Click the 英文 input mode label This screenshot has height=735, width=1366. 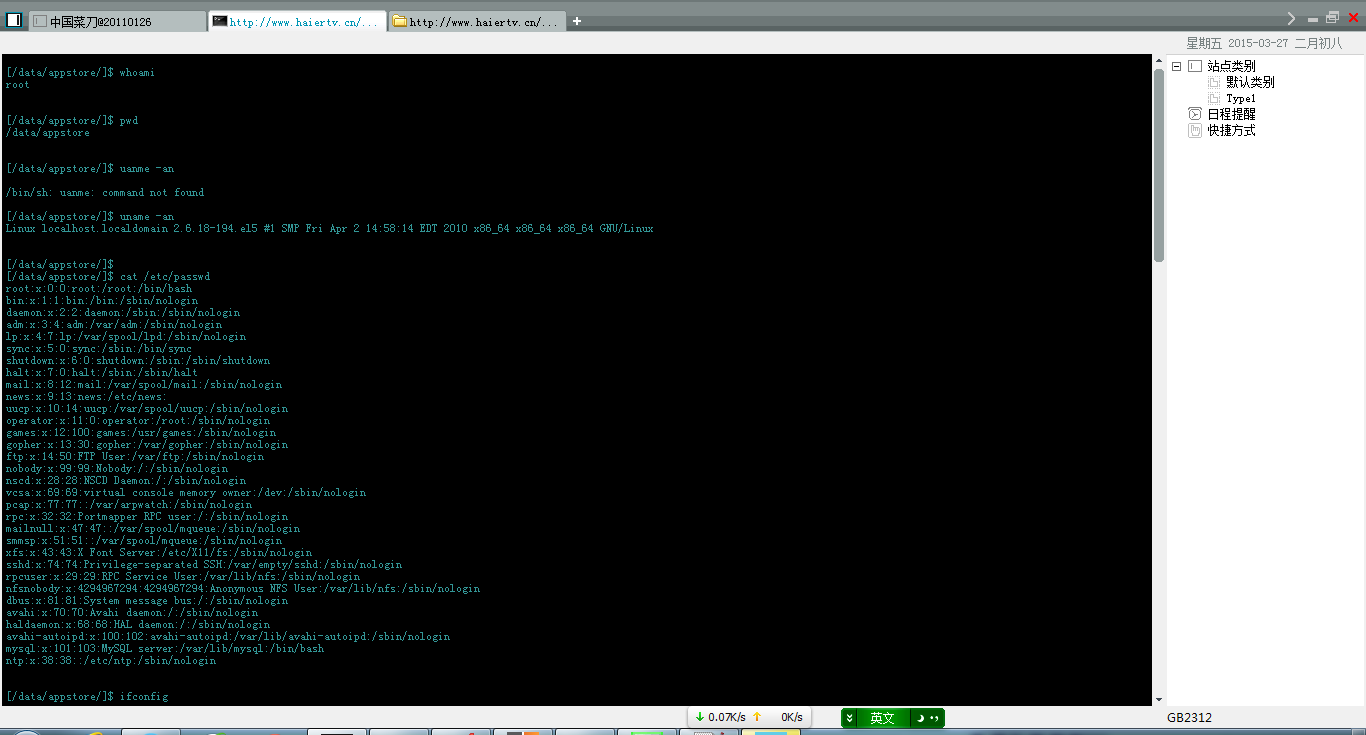(882, 718)
